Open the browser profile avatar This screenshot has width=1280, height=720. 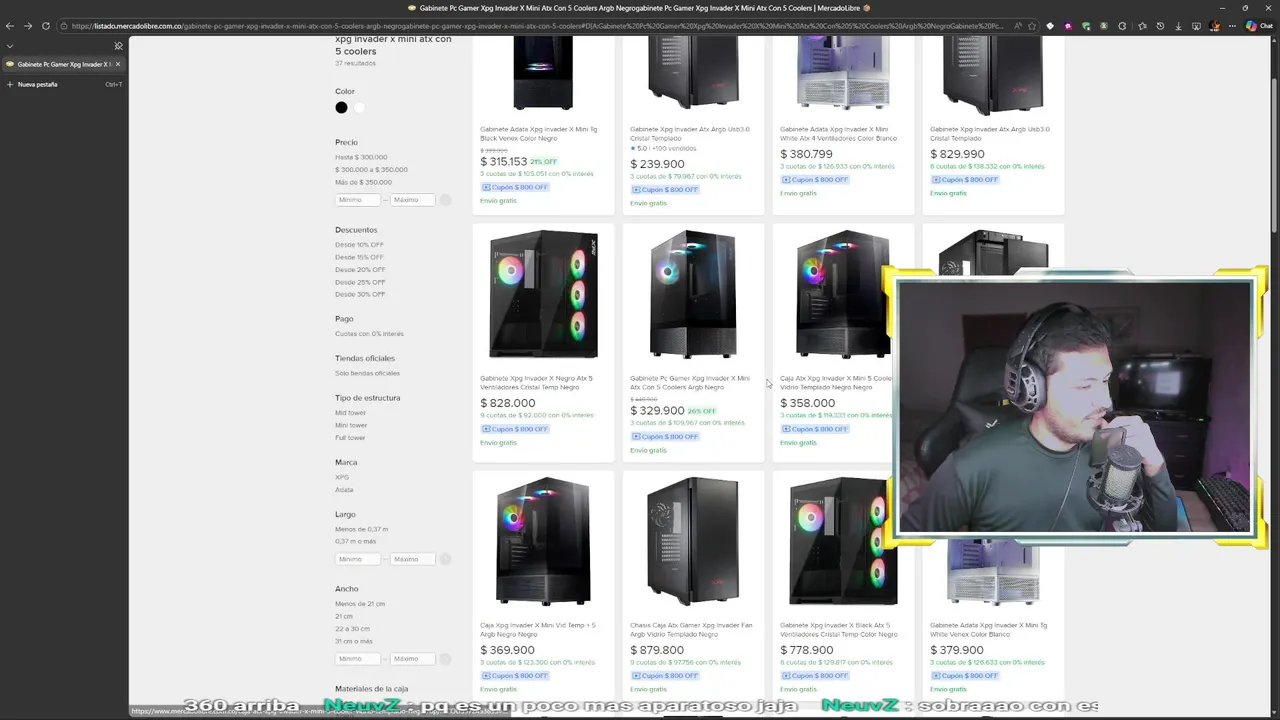[x=1215, y=26]
